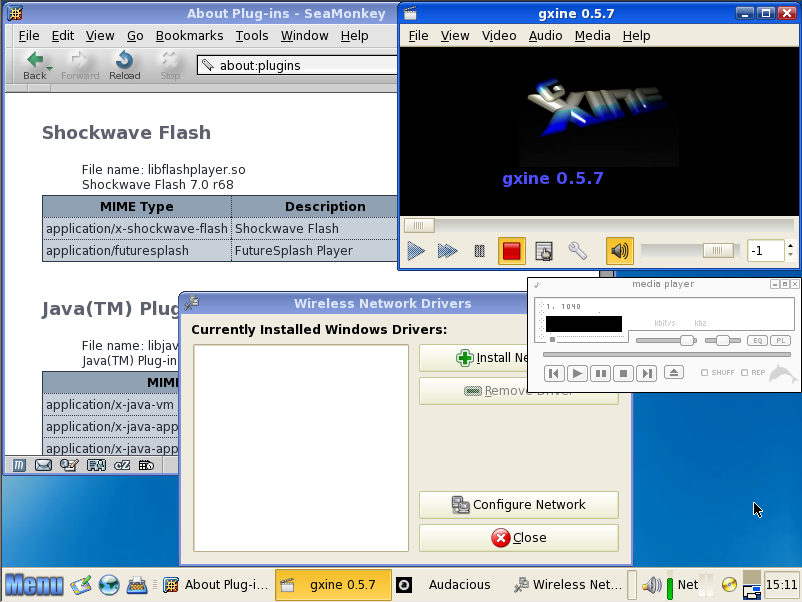Open the Audio menu in gxine
Image resolution: width=802 pixels, height=602 pixels.
click(x=545, y=36)
